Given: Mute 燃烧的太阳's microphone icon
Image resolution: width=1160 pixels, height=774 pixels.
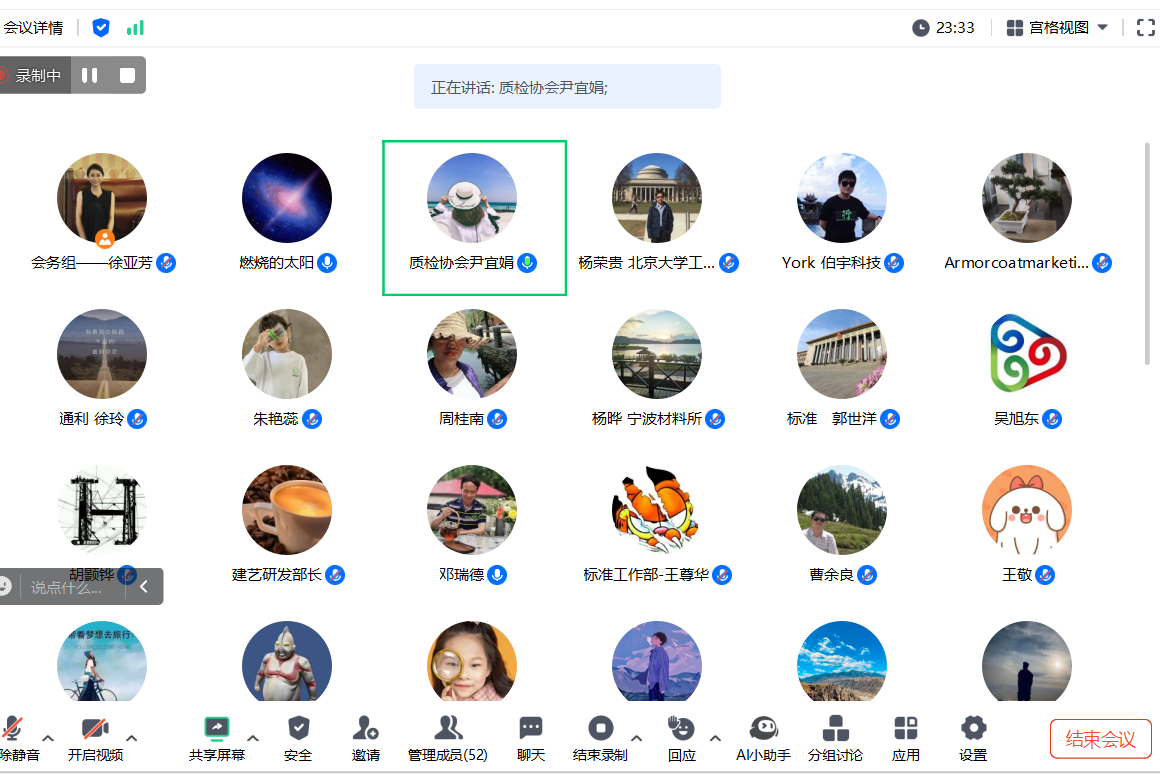Looking at the screenshot, I should pyautogui.click(x=328, y=263).
